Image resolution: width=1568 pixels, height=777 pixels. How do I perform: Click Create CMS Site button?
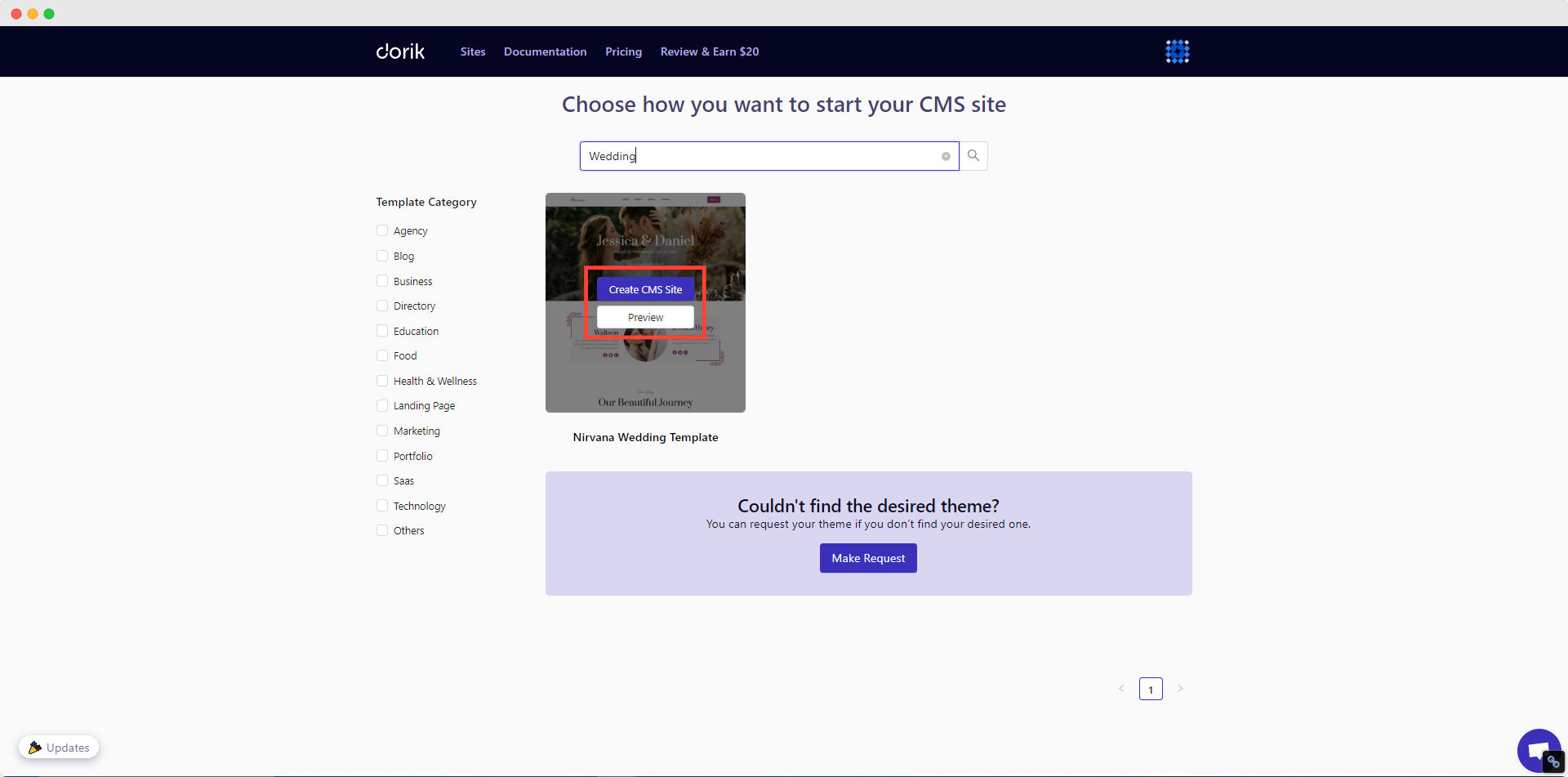645,289
